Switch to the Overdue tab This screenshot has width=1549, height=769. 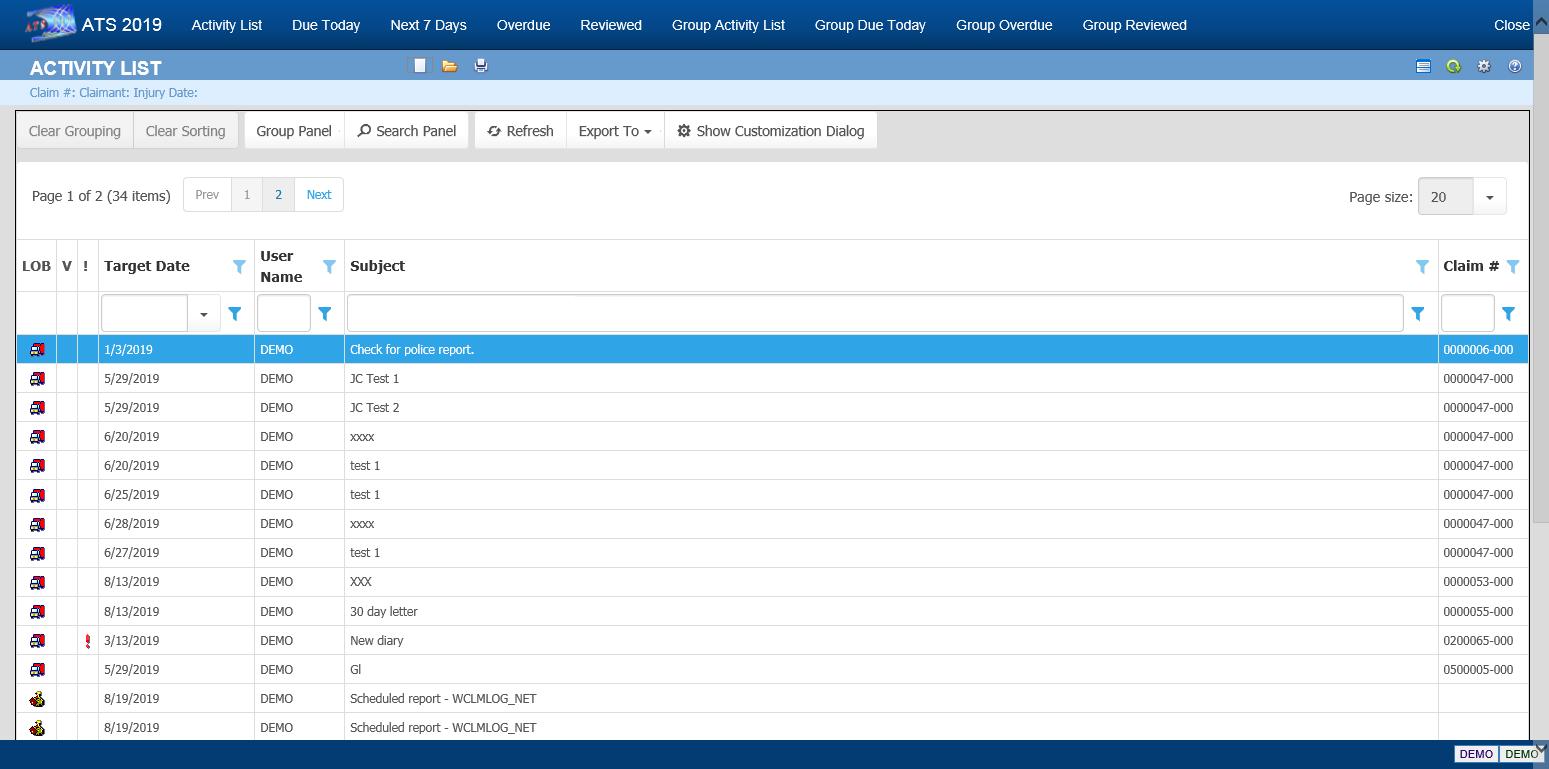tap(523, 25)
